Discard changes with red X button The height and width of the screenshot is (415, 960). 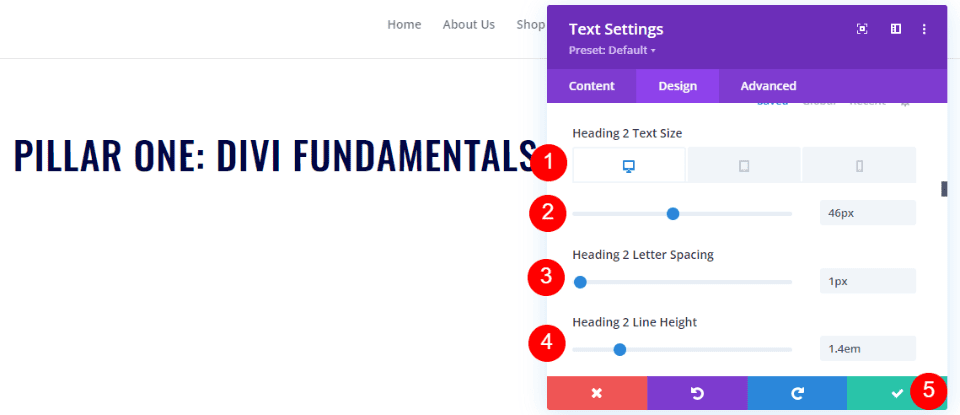point(597,393)
